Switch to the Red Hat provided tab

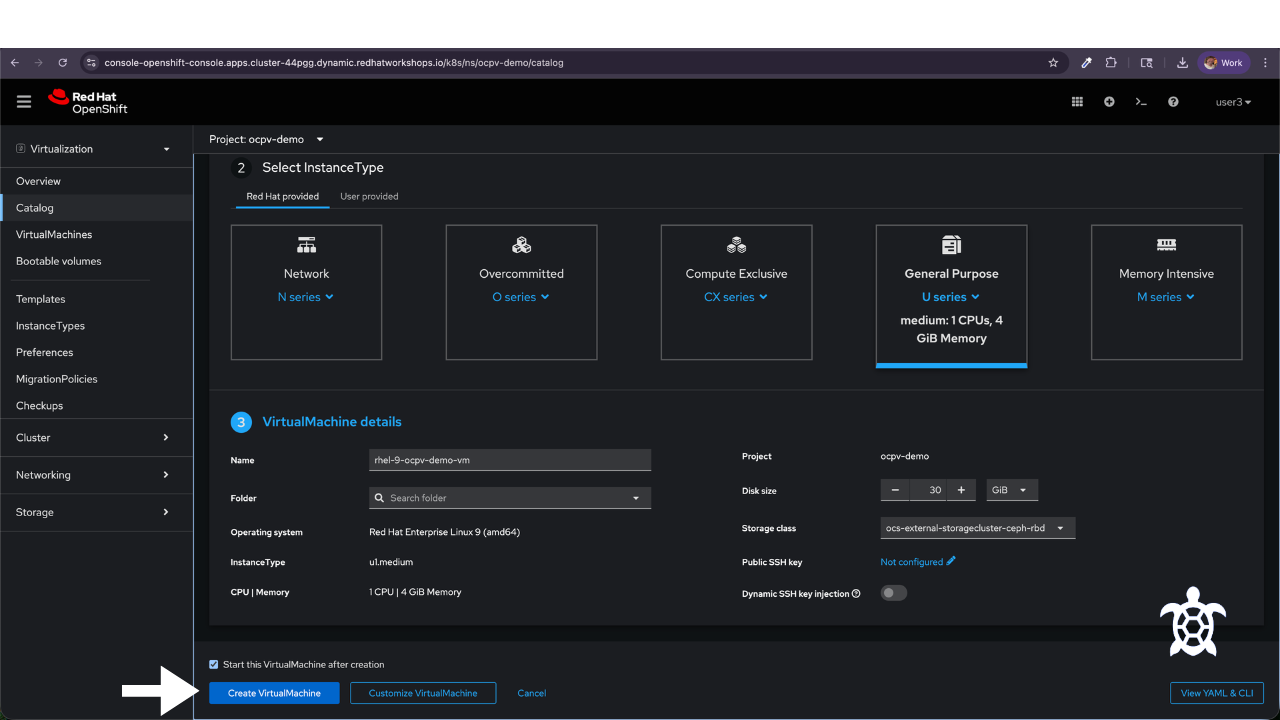coord(283,196)
